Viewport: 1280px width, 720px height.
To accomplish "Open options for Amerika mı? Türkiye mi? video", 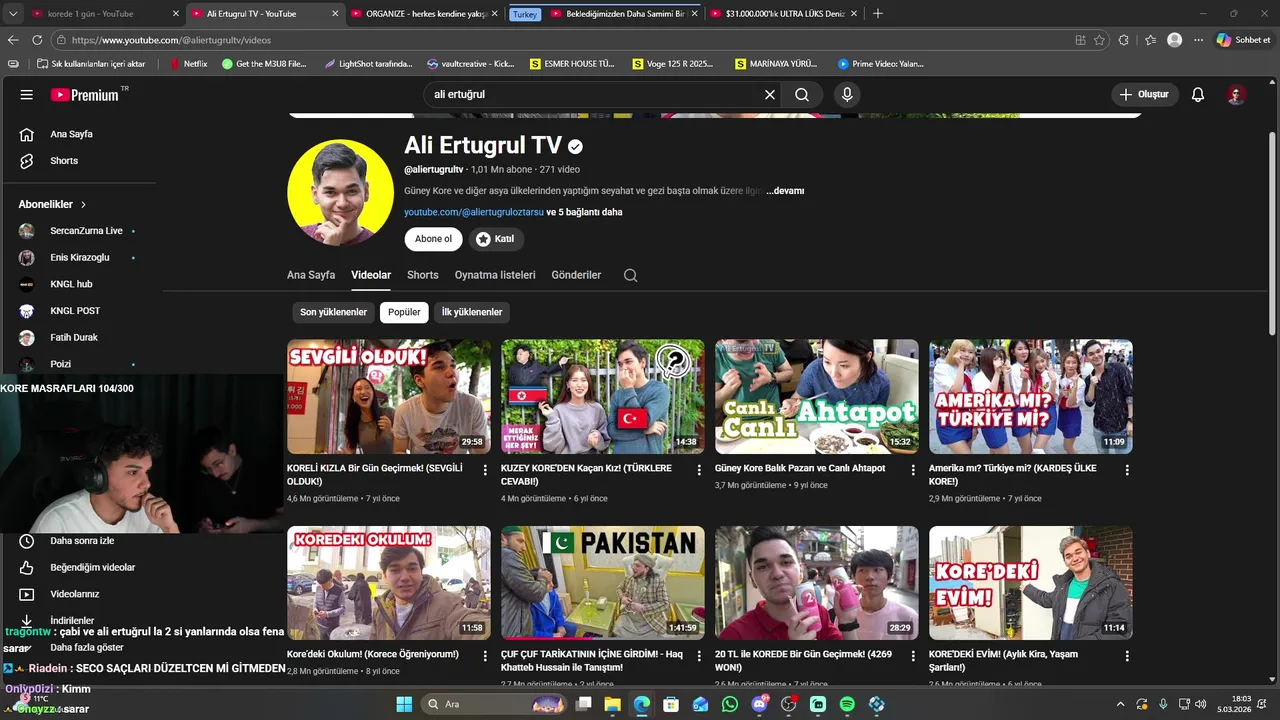I will click(1127, 470).
